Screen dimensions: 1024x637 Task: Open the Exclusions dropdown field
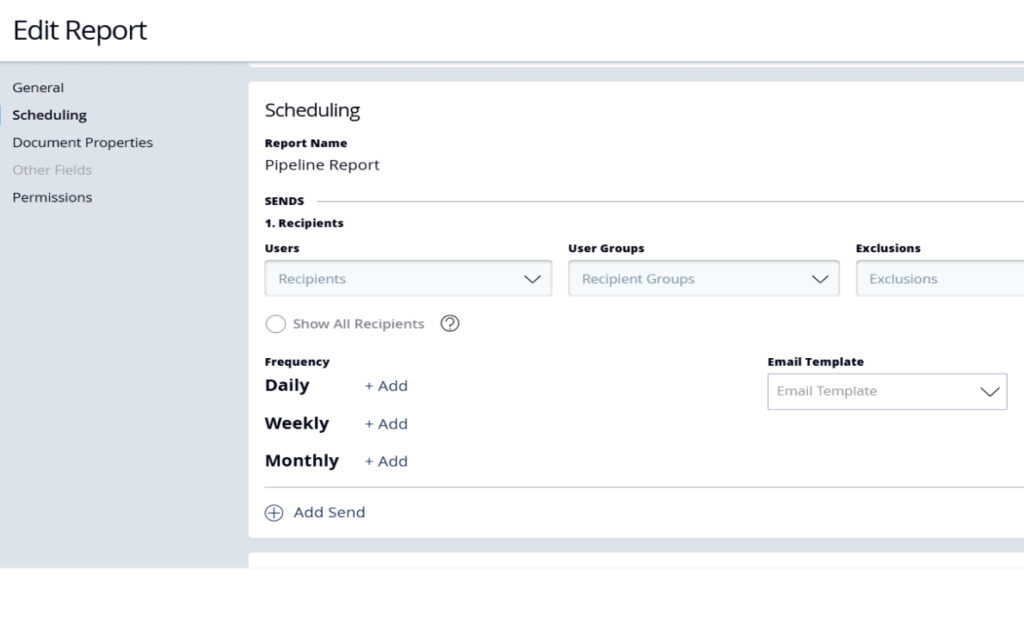[x=940, y=278]
